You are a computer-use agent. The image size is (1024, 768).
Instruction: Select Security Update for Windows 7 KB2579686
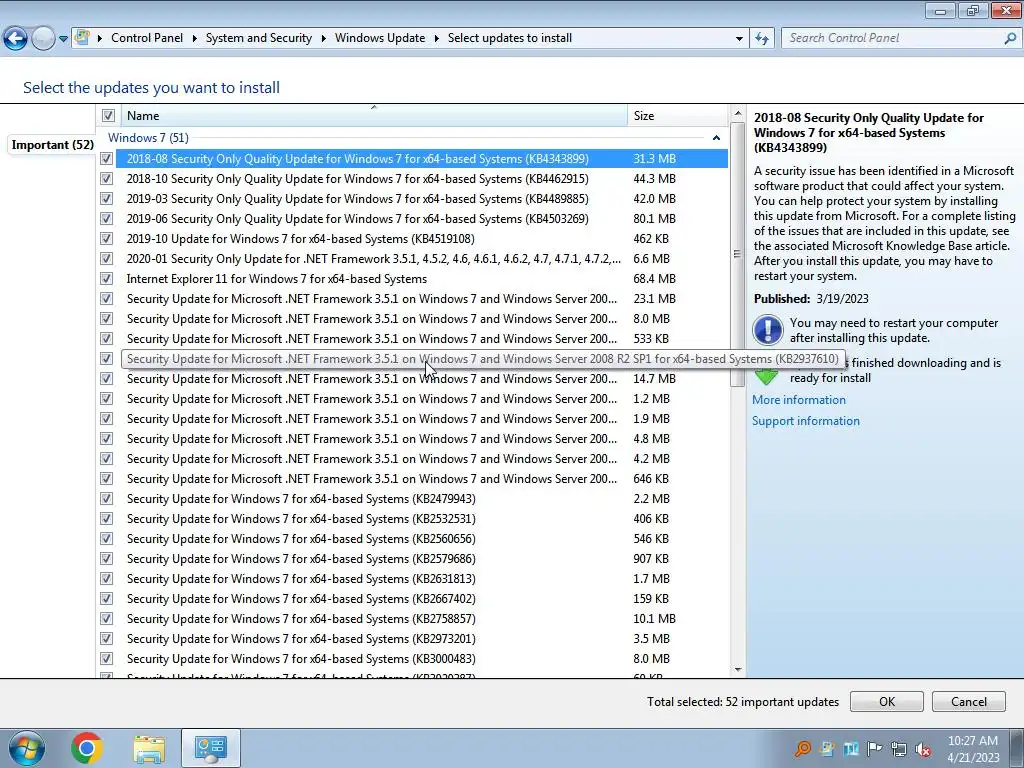pyautogui.click(x=422, y=559)
